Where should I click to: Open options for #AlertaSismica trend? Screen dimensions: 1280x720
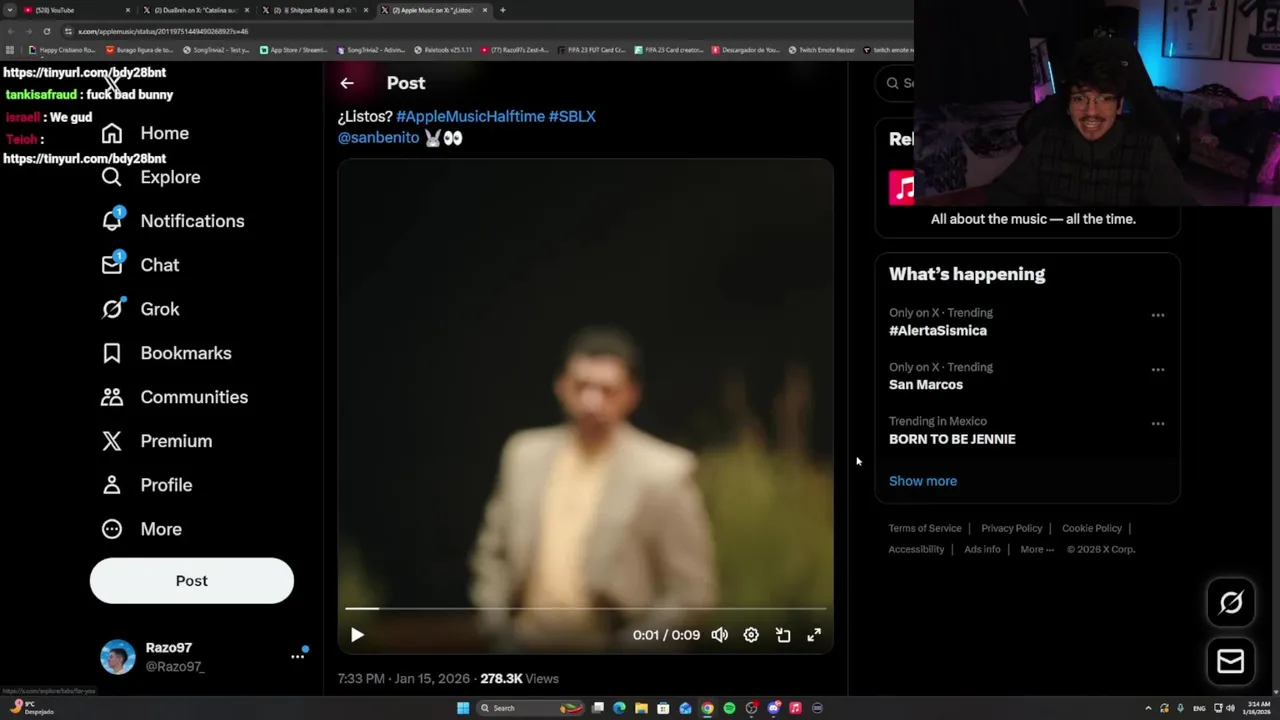click(1158, 315)
